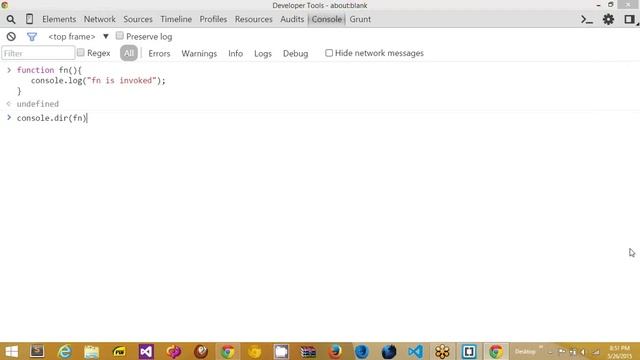Enable the Regex checkbox
The width and height of the screenshot is (640, 360).
click(80, 52)
